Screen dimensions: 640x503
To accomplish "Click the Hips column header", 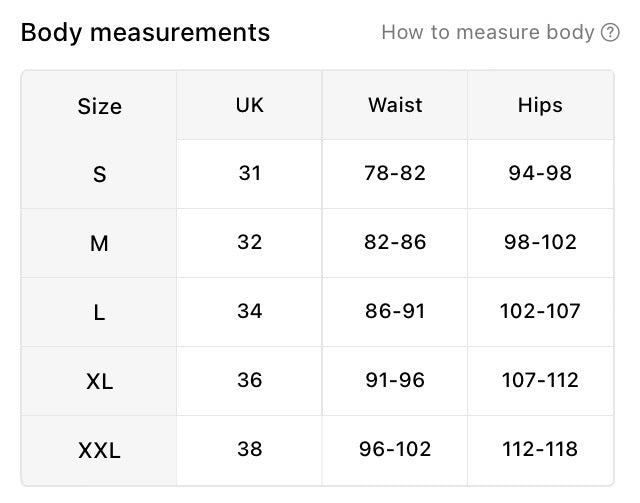I will click(x=540, y=105).
